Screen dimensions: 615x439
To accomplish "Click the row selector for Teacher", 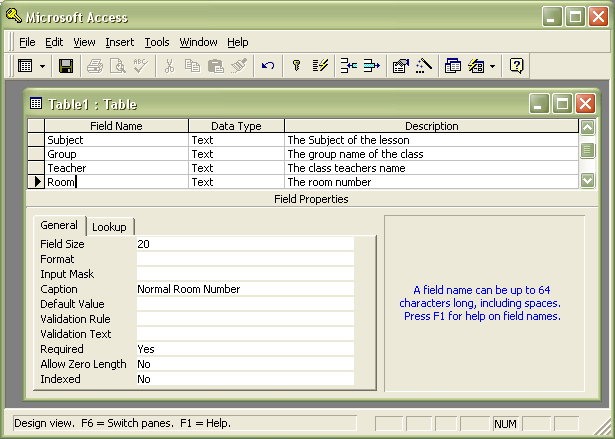I will pyautogui.click(x=36, y=168).
